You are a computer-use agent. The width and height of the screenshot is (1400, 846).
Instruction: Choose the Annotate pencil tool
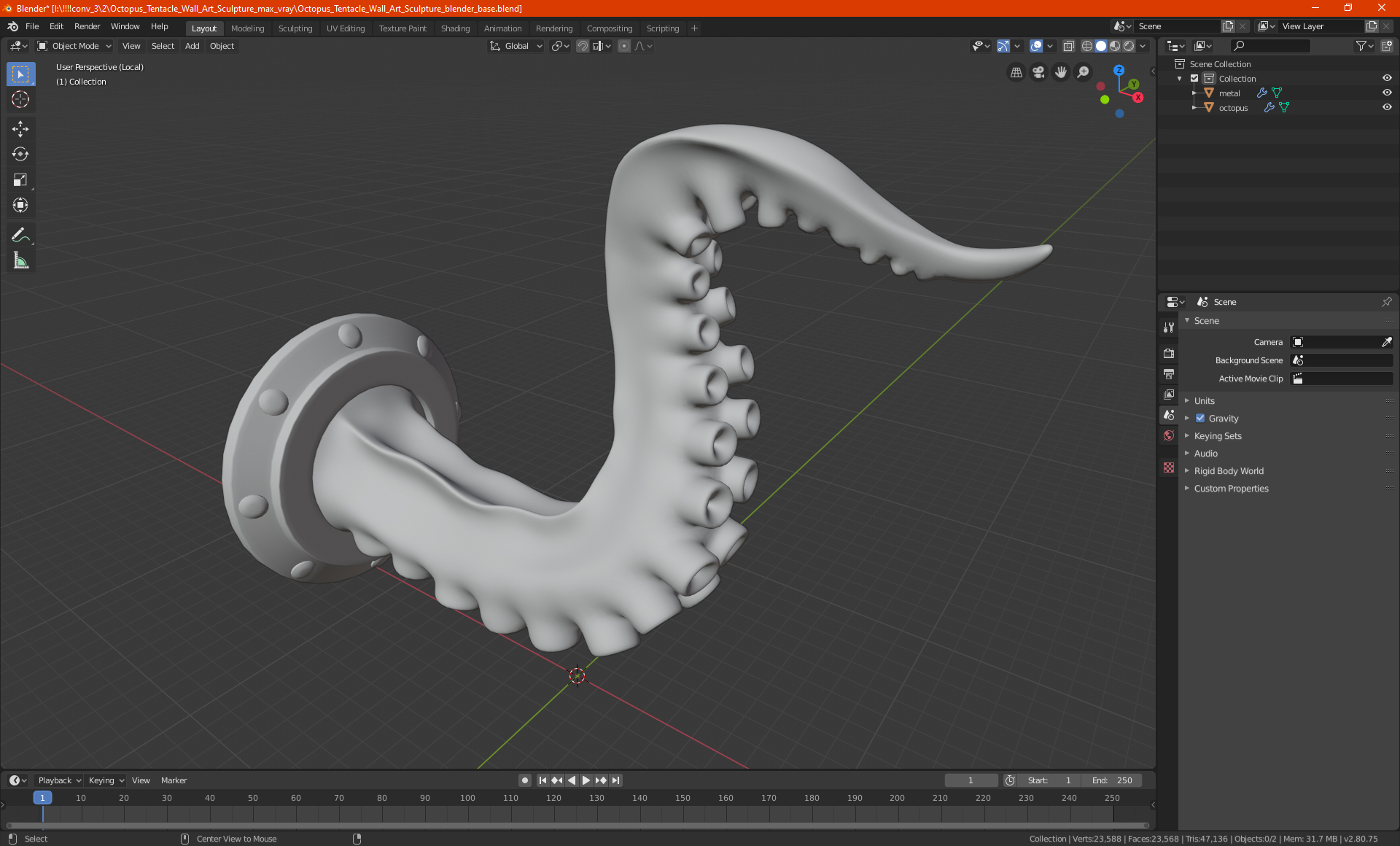[20, 235]
